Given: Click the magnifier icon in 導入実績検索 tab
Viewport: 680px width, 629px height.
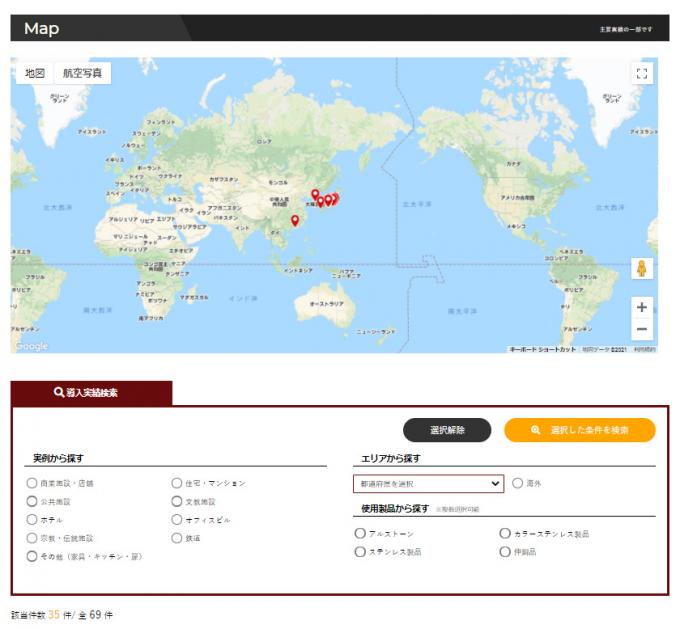Looking at the screenshot, I should 59,393.
